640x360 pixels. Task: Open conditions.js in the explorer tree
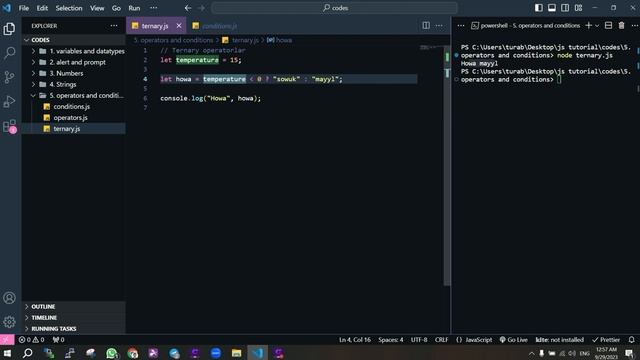pos(73,107)
